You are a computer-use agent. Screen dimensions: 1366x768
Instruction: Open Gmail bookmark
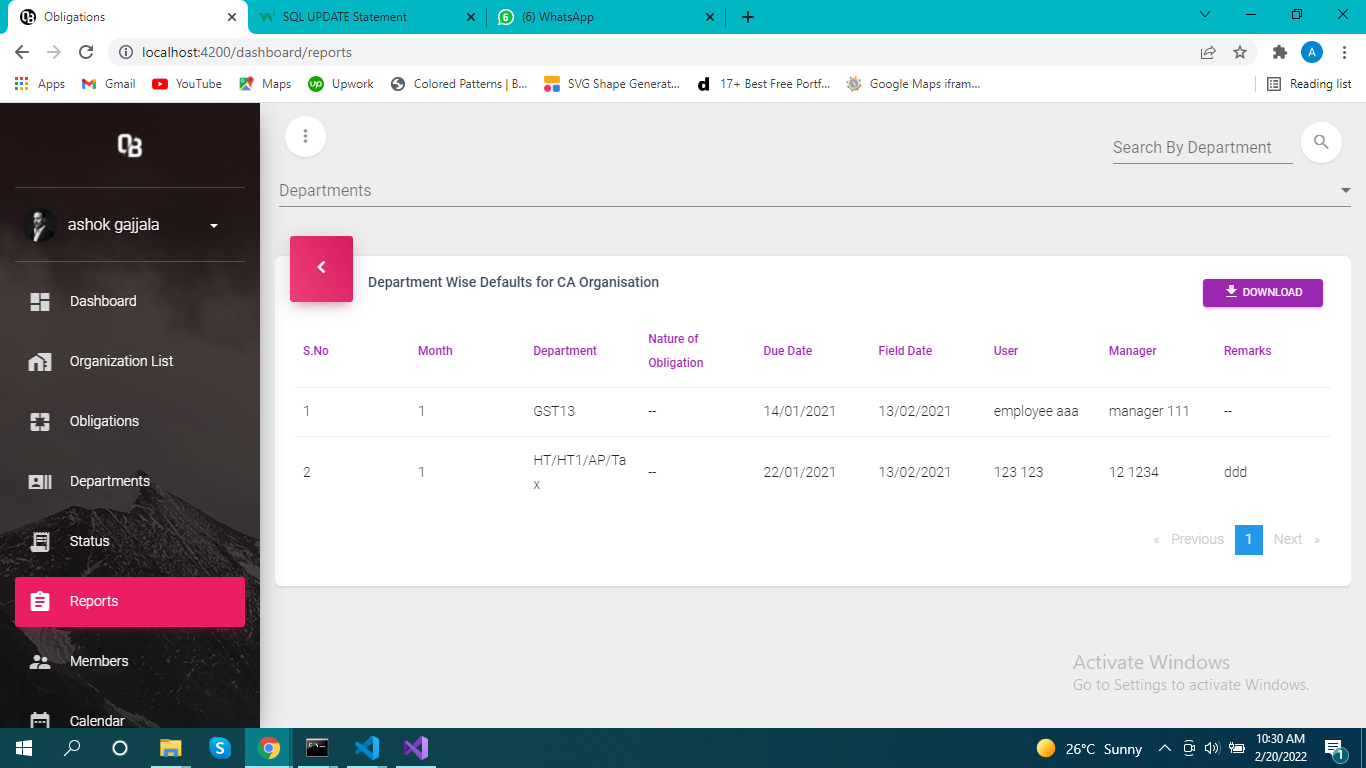(x=108, y=84)
